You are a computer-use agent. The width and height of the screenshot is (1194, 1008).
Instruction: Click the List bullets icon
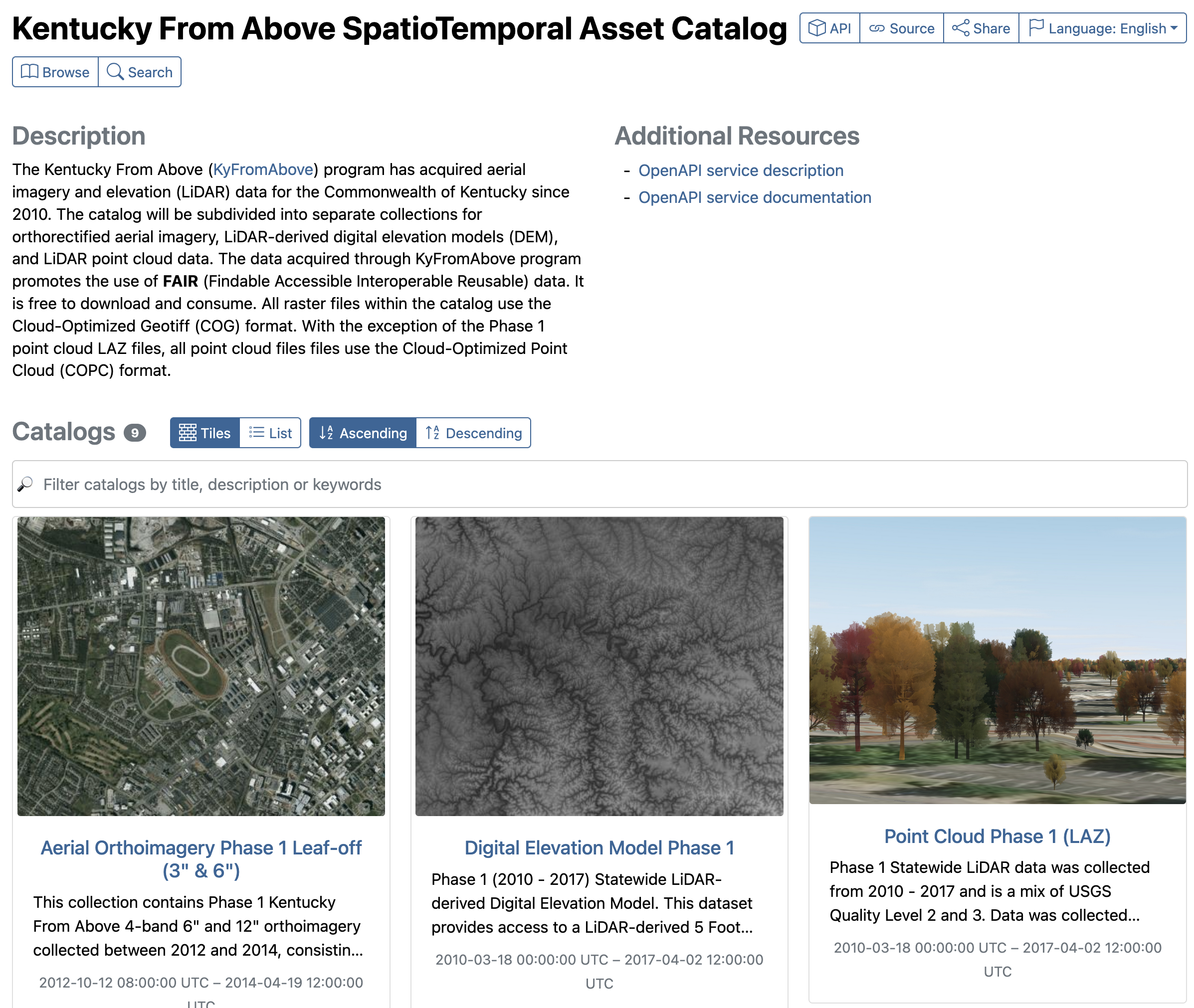point(257,433)
